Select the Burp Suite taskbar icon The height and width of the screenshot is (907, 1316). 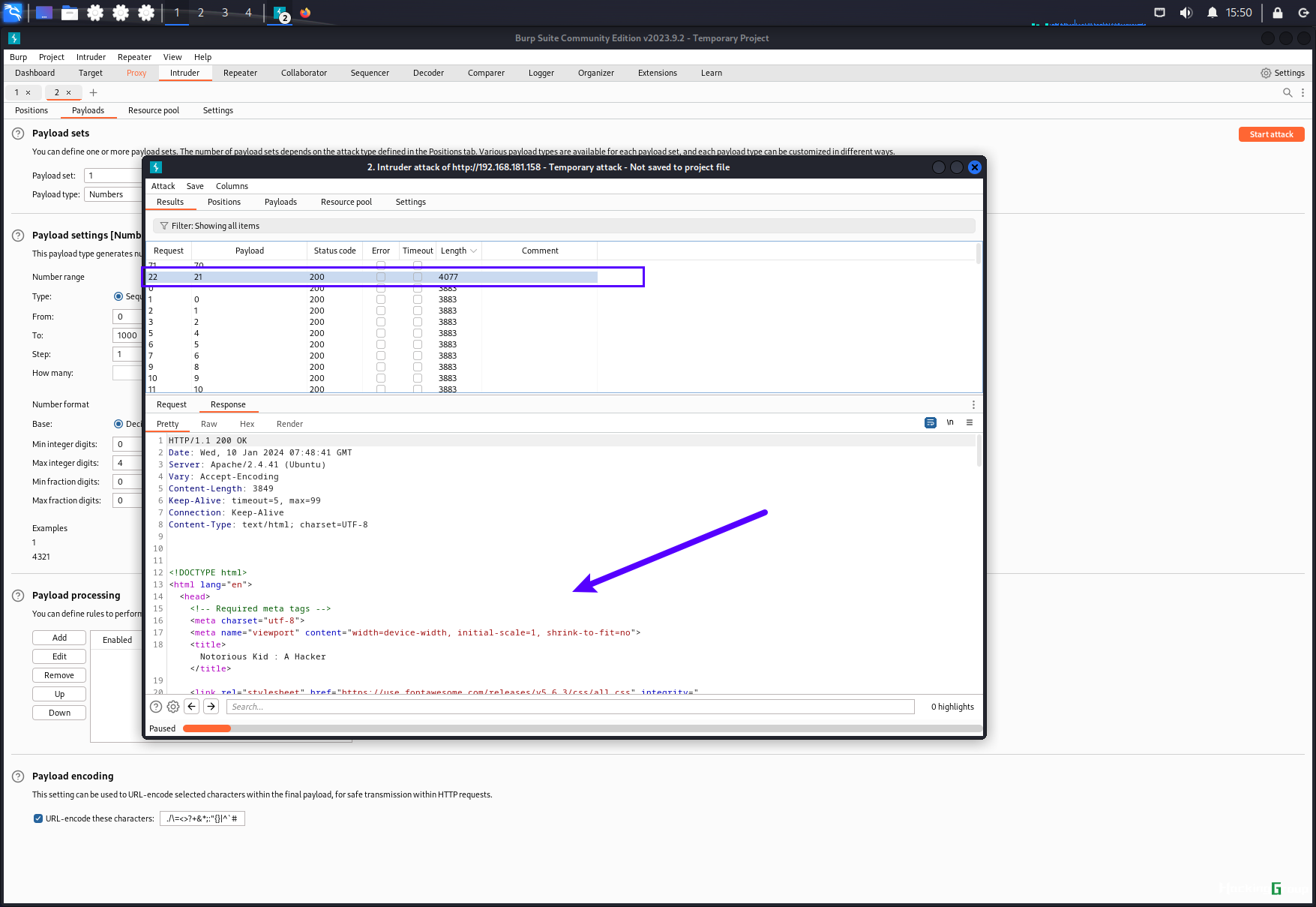click(x=280, y=14)
